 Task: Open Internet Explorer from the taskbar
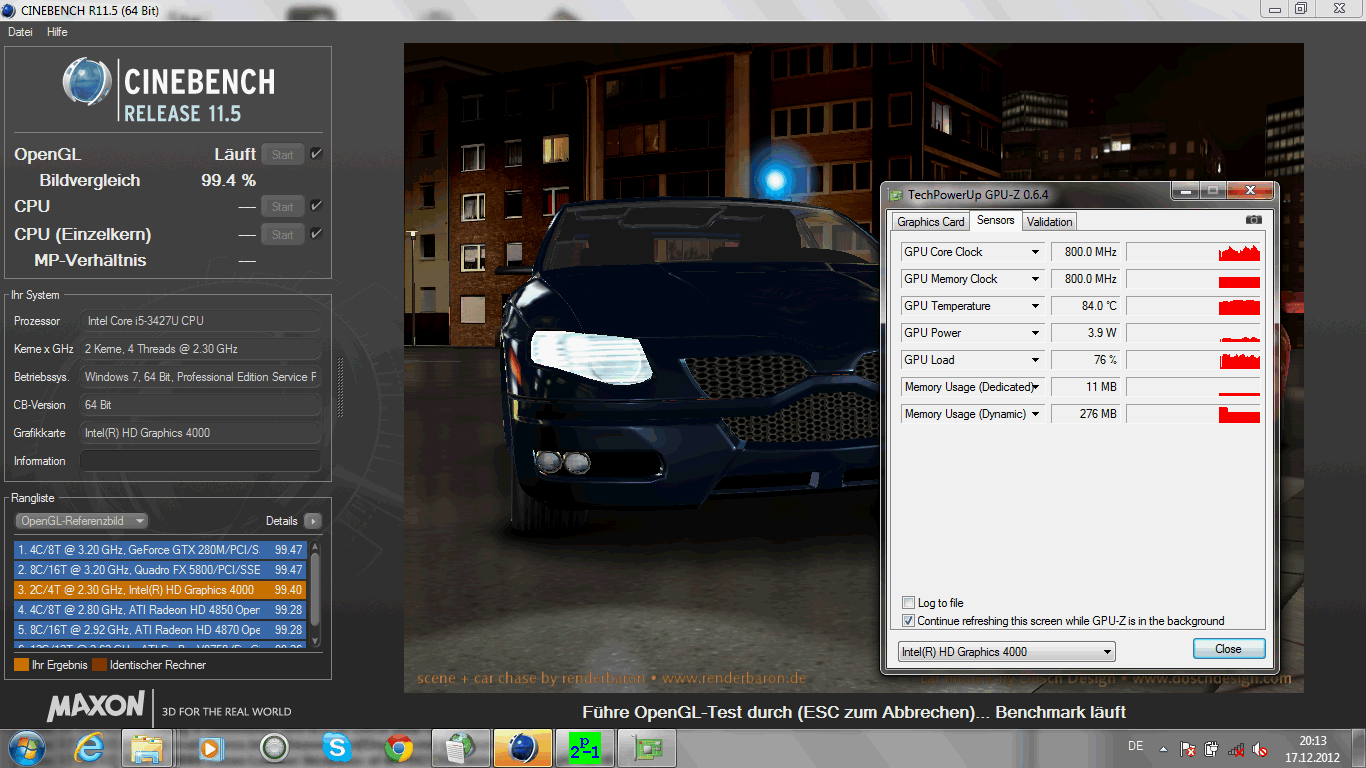(90, 747)
